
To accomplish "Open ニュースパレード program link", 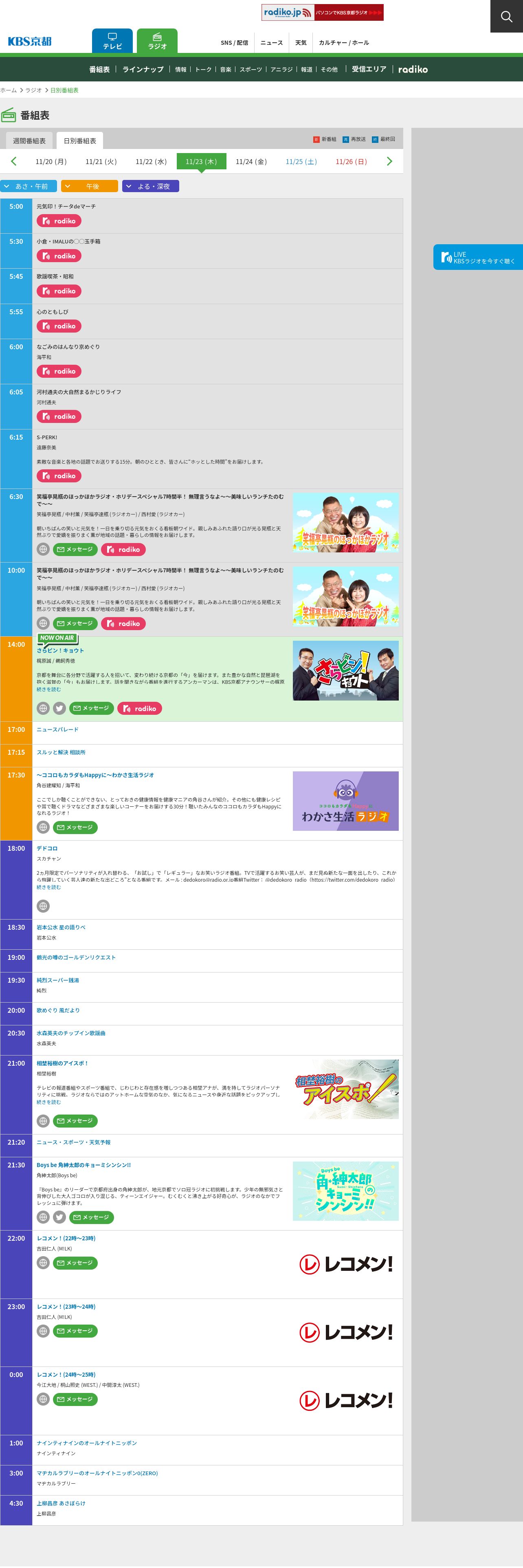I will 57,730.
